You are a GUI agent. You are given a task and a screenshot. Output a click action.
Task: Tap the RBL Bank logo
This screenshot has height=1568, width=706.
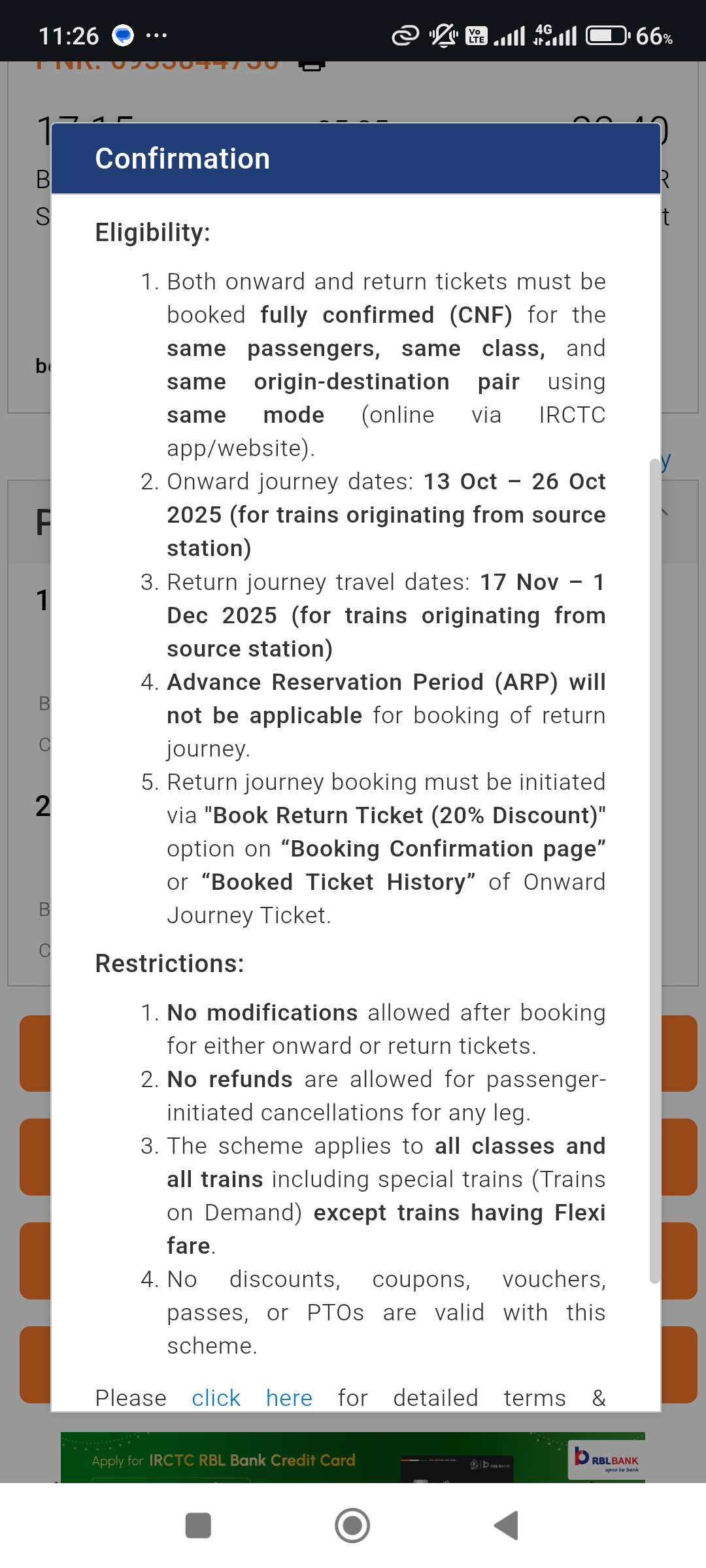pos(607,1458)
